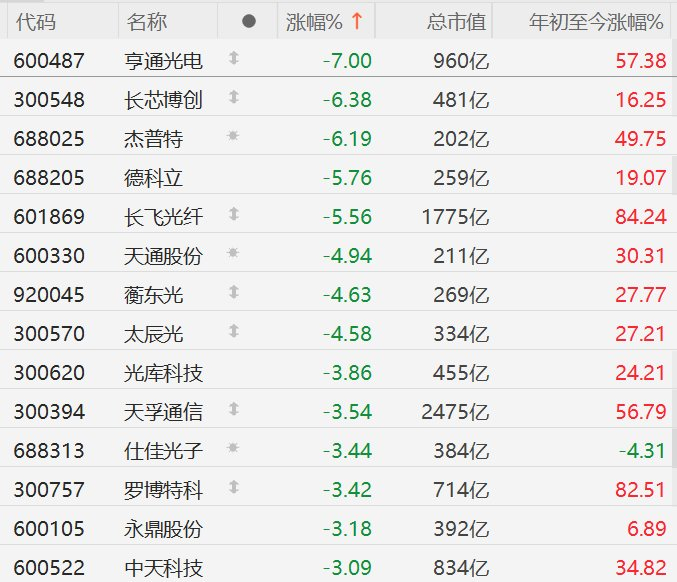The width and height of the screenshot is (677, 582).
Task: Select stock name 太辰光
Action: (153, 334)
